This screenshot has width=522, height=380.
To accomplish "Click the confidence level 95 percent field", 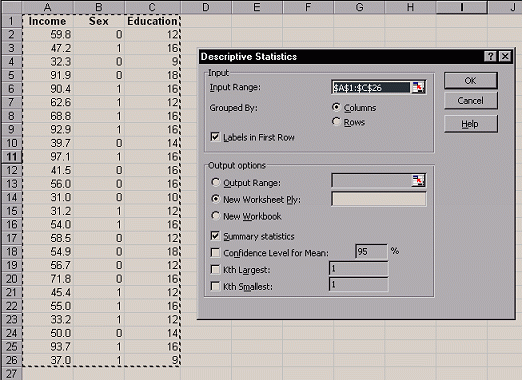I will (371, 251).
